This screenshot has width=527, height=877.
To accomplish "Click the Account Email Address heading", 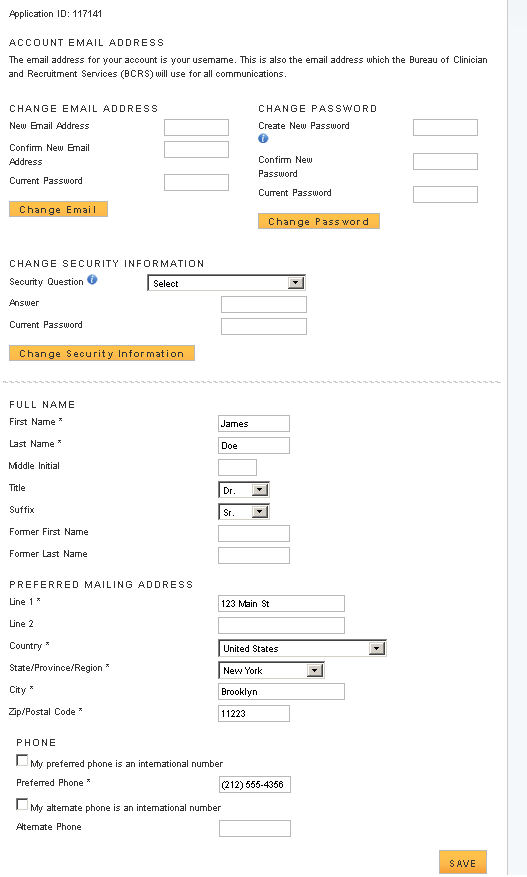I will [87, 43].
